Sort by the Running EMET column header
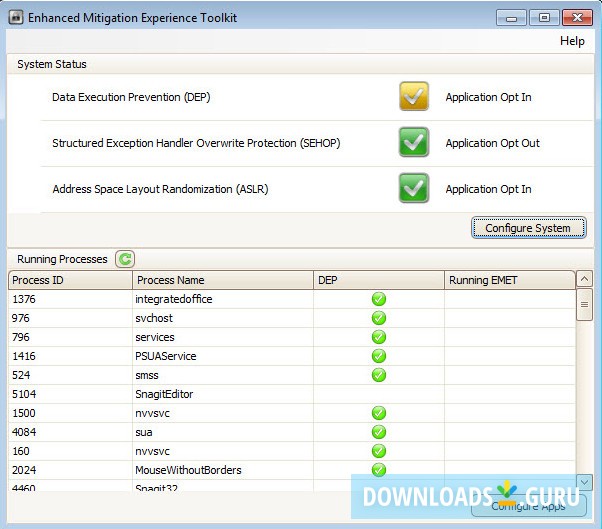The height and width of the screenshot is (529, 602). point(509,280)
